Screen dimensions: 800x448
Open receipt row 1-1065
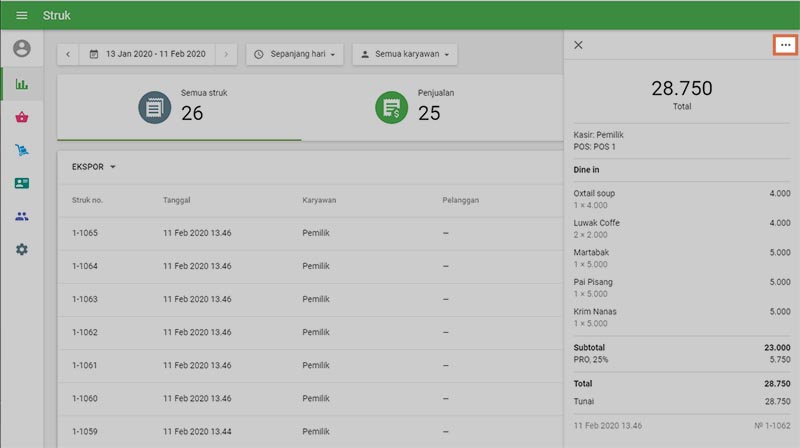tap(300, 233)
